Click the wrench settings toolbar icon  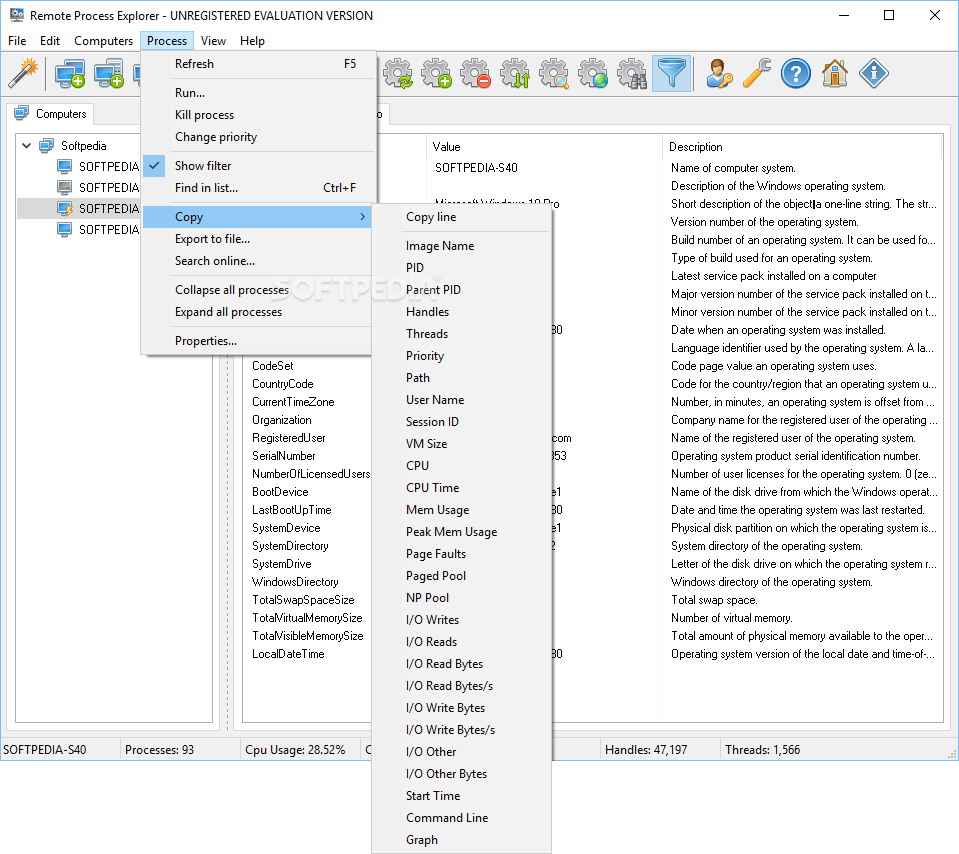pos(757,73)
